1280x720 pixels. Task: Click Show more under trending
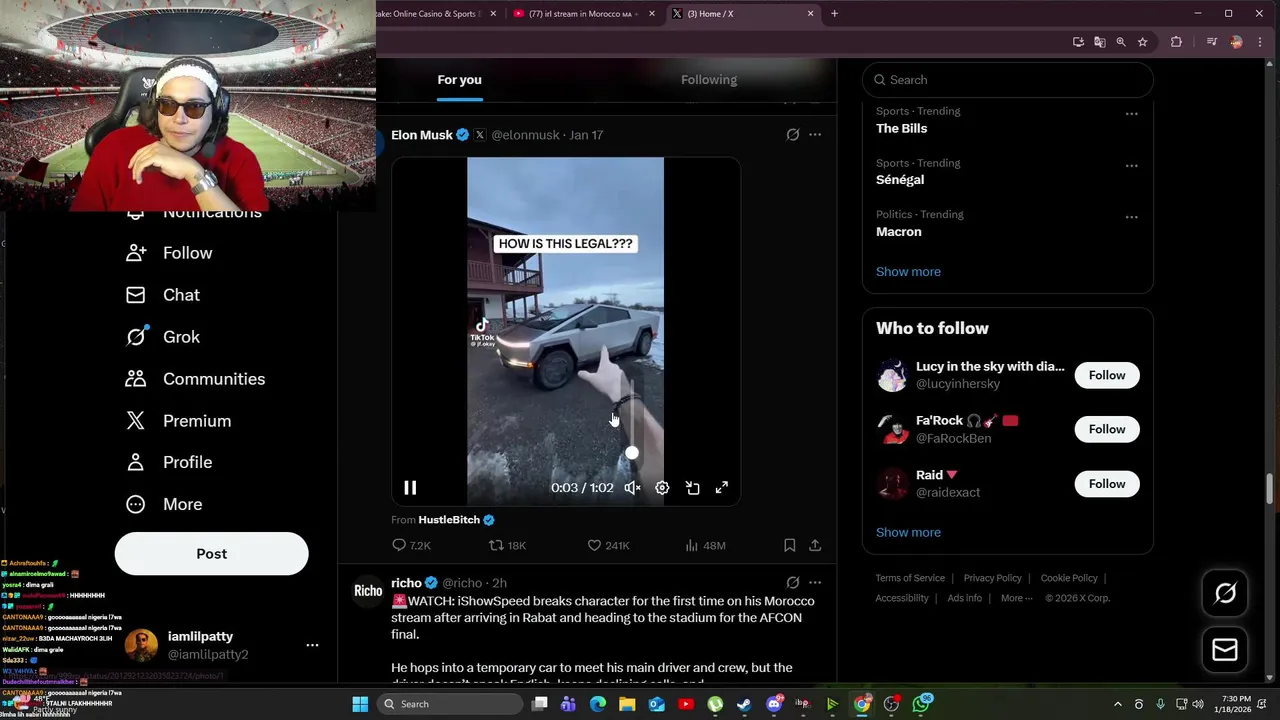pyautogui.click(x=908, y=272)
